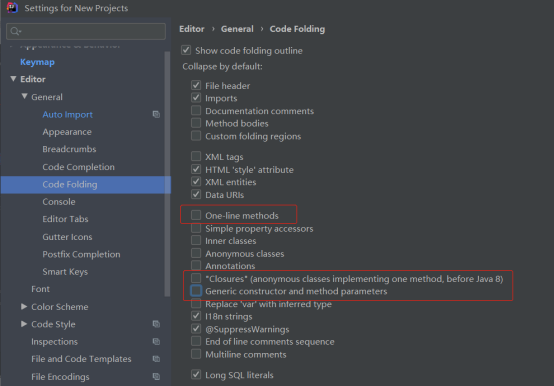The width and height of the screenshot is (554, 386).
Task: Open the Keymap settings page
Action: click(x=37, y=62)
